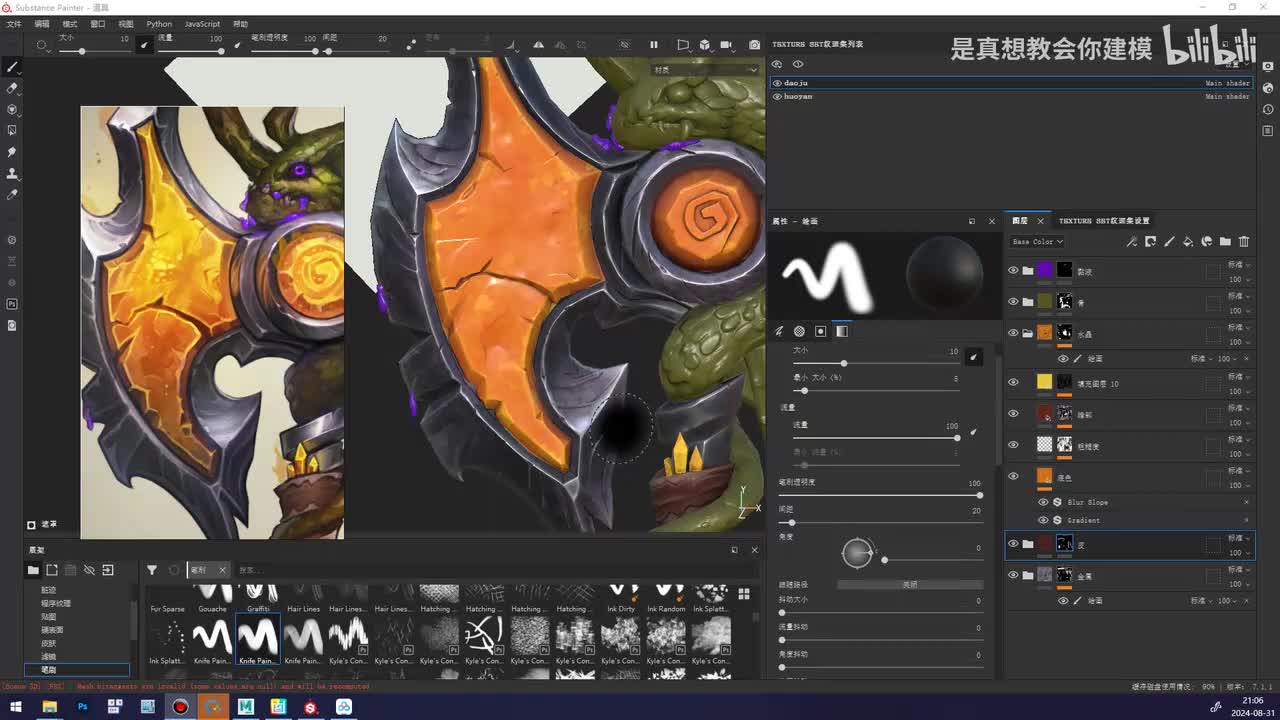The height and width of the screenshot is (720, 1280).
Task: Select the Smudge tool
Action: click(x=13, y=152)
